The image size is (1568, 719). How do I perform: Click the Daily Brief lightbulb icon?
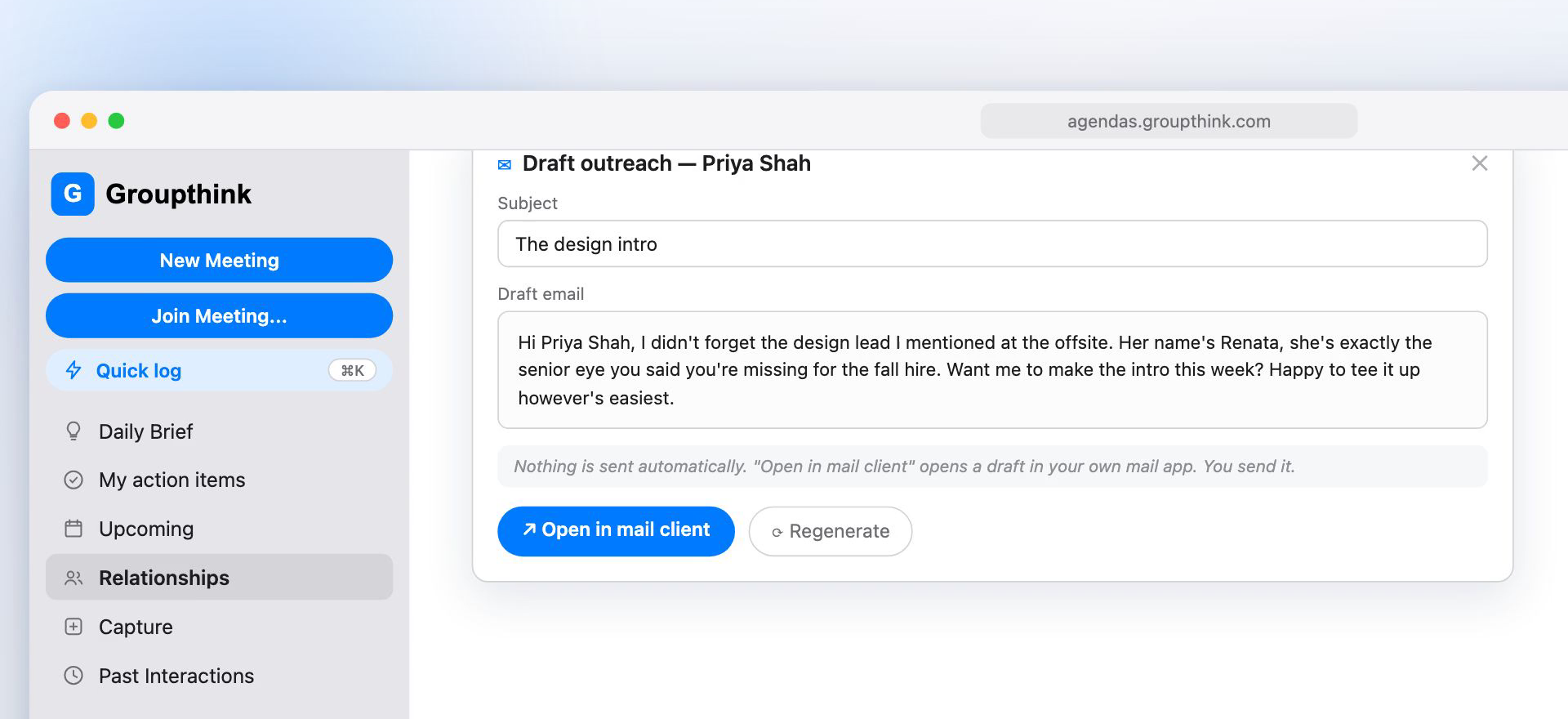pyautogui.click(x=73, y=431)
